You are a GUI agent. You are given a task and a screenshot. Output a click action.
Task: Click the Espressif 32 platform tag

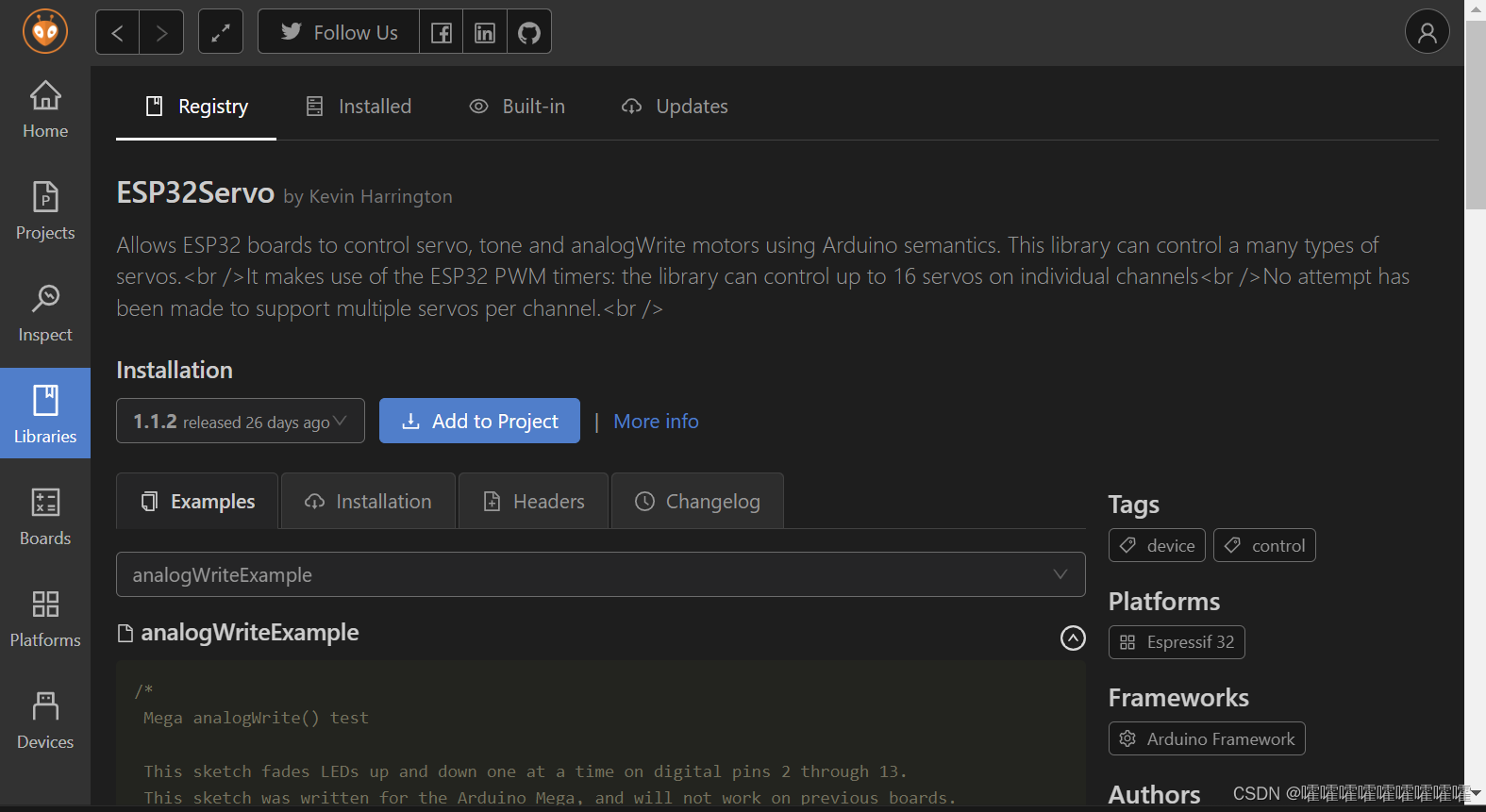[1177, 642]
